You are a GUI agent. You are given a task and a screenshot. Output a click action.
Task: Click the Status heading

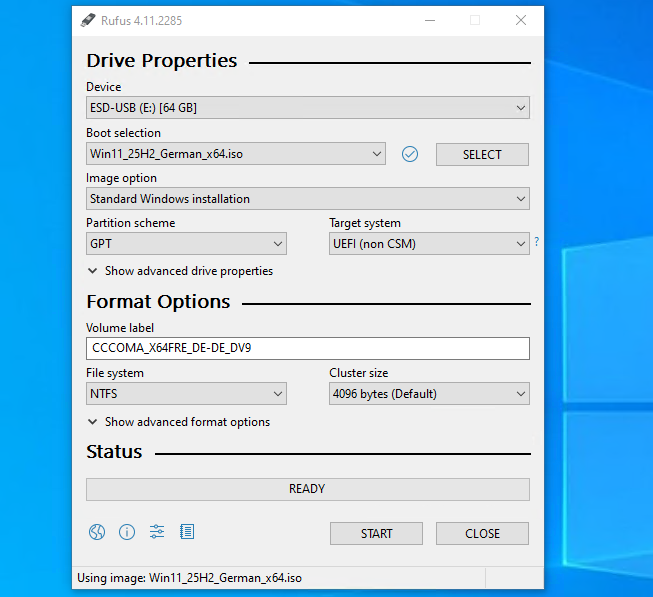(x=114, y=452)
